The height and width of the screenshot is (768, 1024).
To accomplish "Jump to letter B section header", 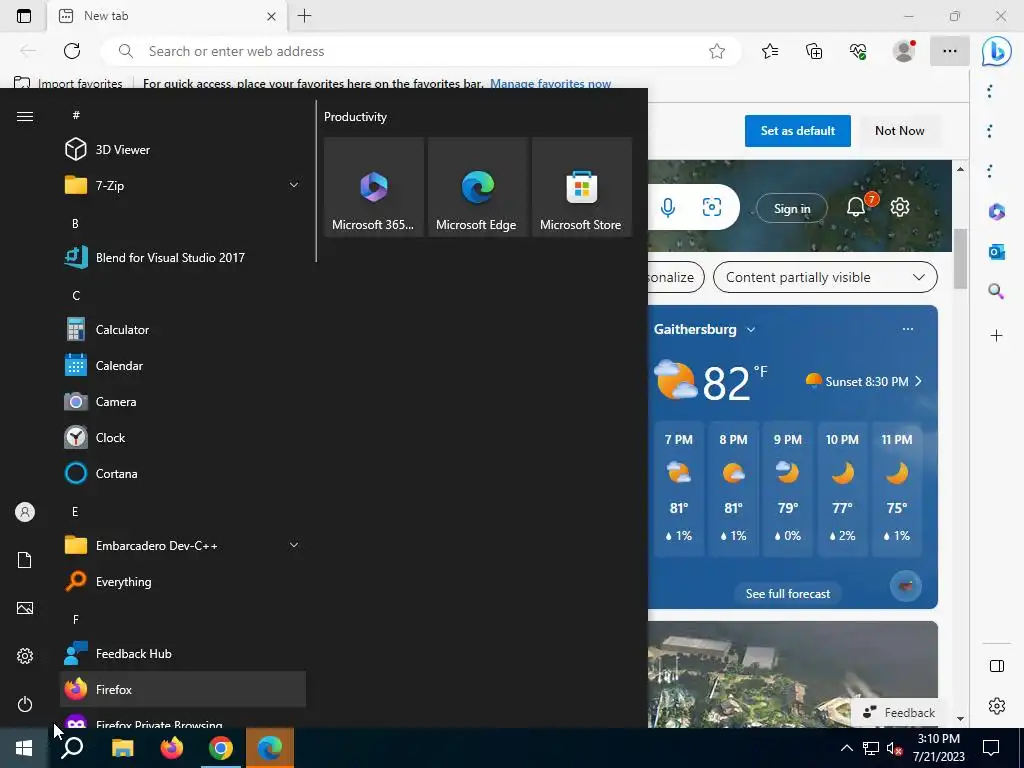I will click(75, 223).
